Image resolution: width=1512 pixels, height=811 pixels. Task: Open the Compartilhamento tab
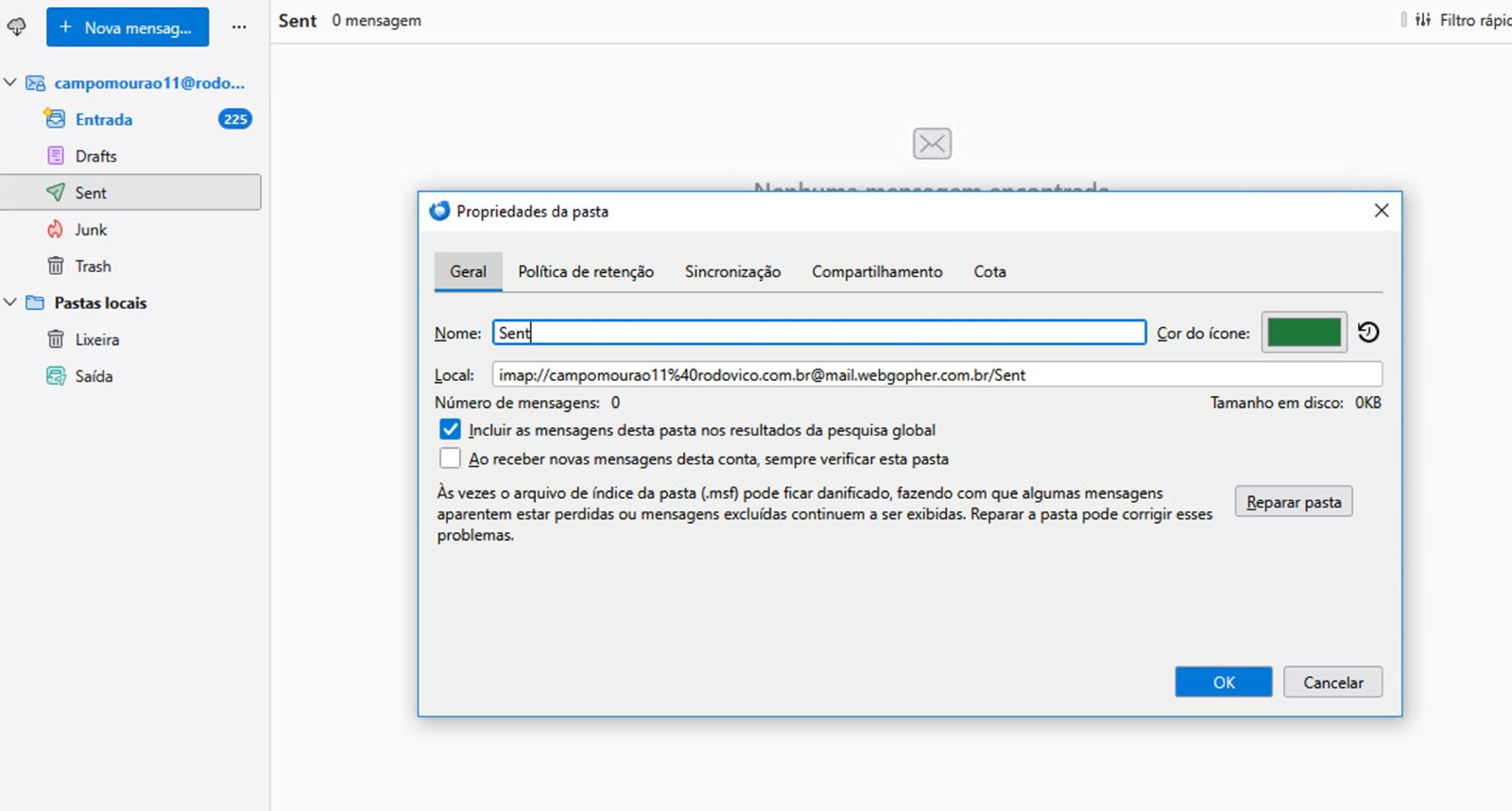pos(877,271)
